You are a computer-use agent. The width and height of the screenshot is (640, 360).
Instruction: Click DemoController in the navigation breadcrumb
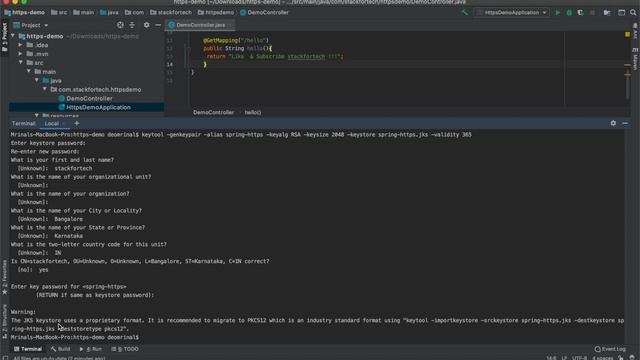click(264, 13)
